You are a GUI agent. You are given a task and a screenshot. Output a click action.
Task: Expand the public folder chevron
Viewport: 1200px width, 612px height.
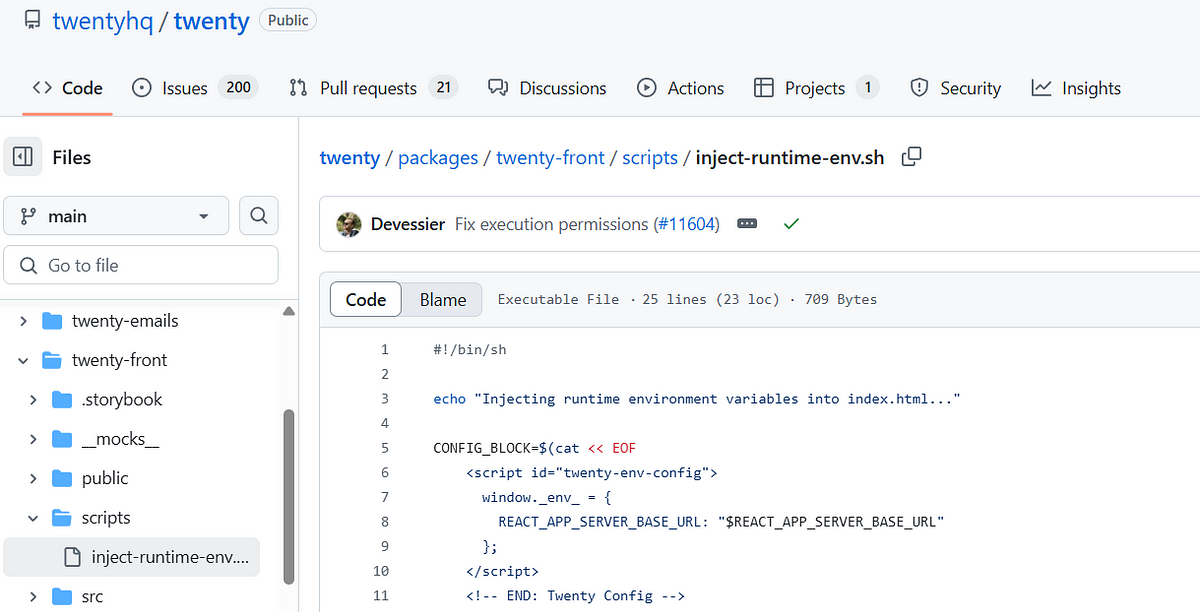(x=33, y=478)
